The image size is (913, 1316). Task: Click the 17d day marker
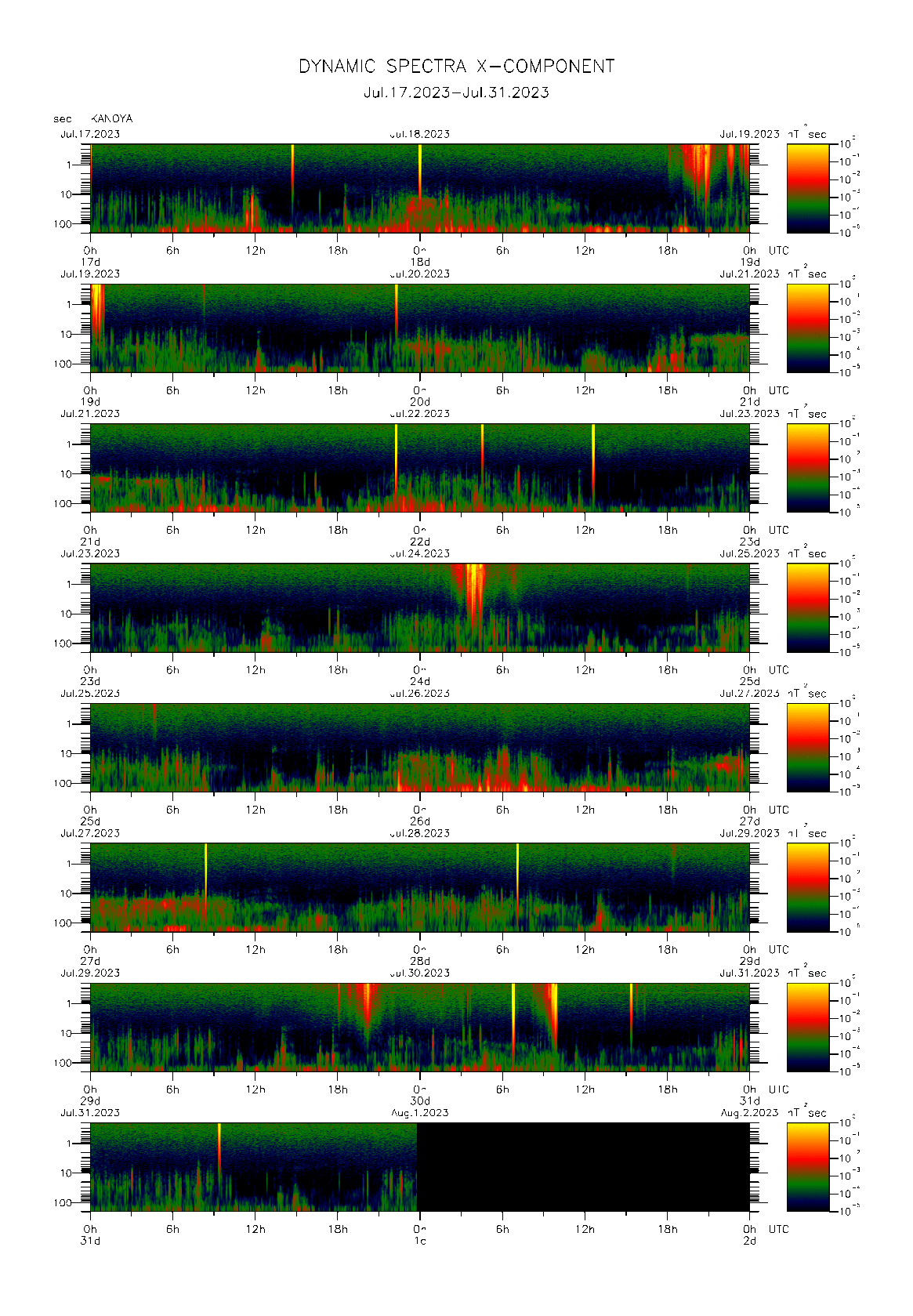90,262
